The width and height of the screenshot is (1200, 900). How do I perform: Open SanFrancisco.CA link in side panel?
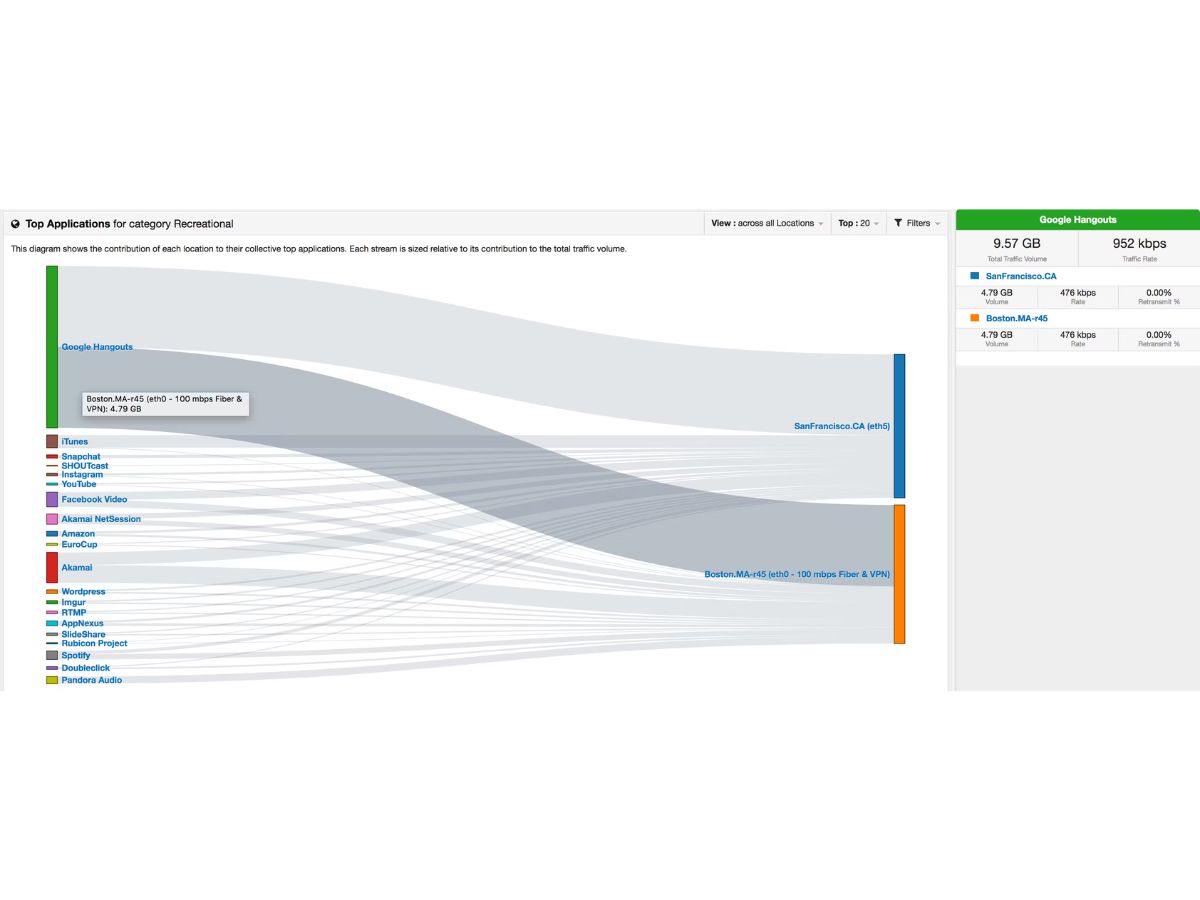[1021, 276]
